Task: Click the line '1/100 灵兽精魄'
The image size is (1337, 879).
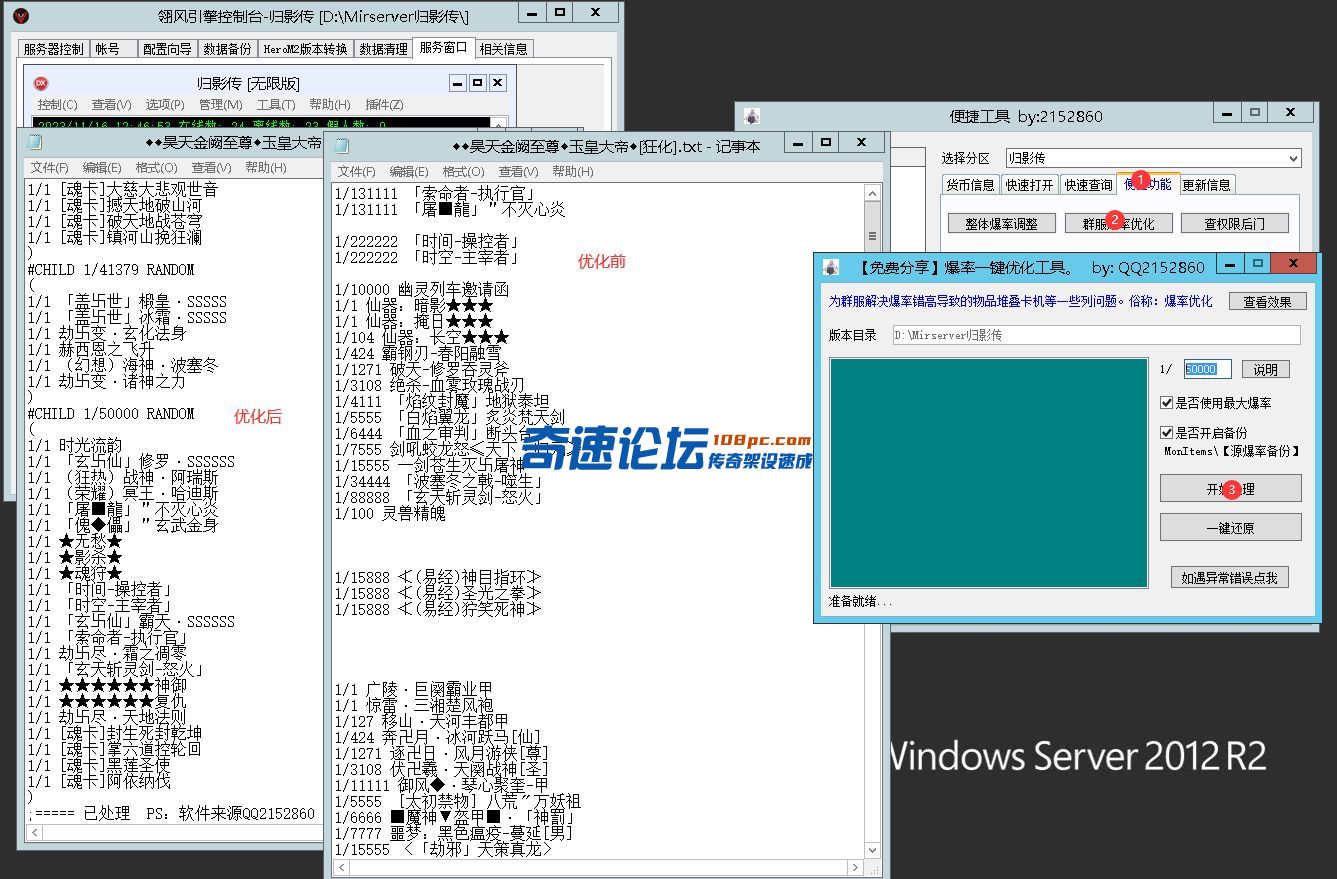Action: (390, 514)
